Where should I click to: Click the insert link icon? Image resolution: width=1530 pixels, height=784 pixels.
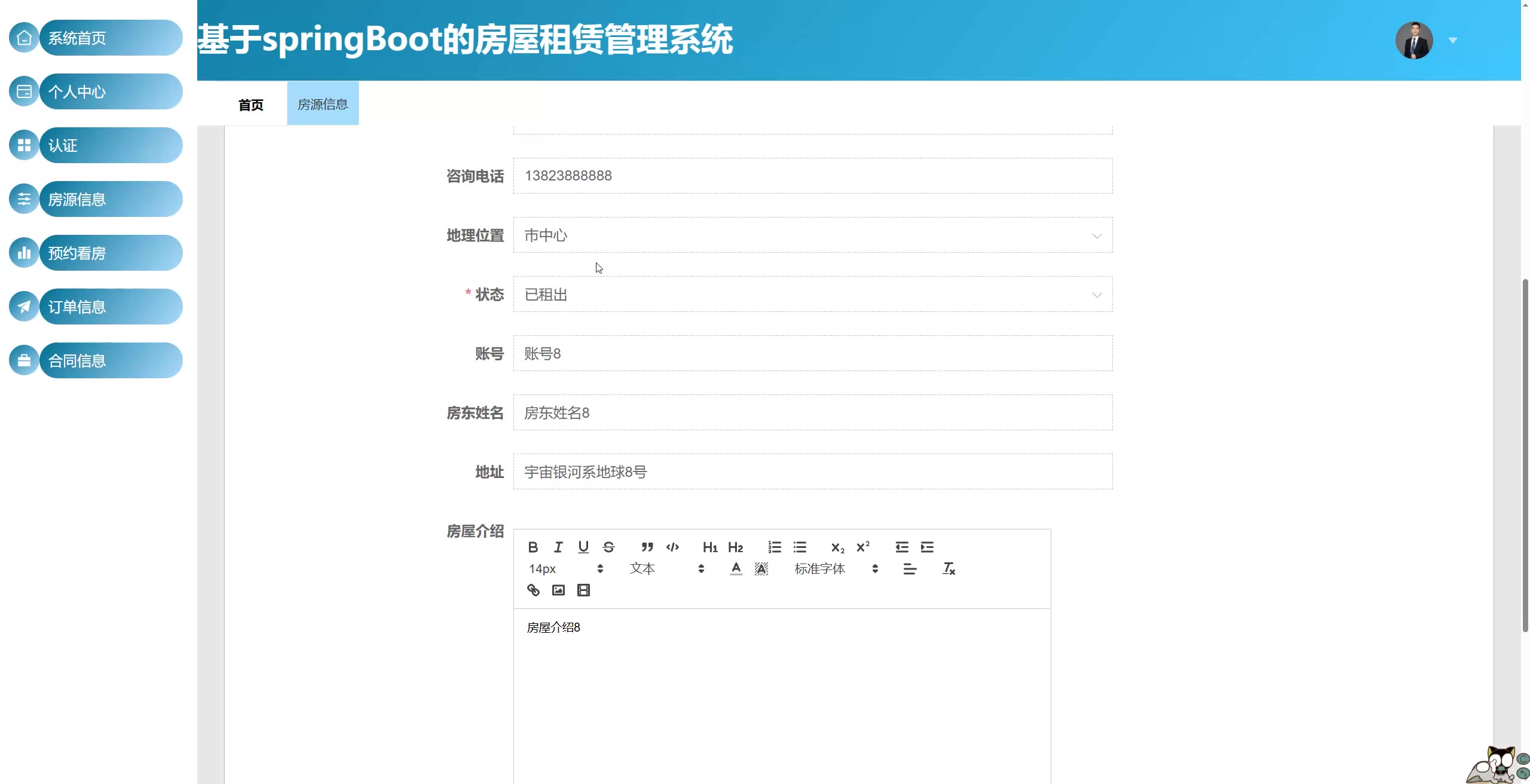(533, 590)
